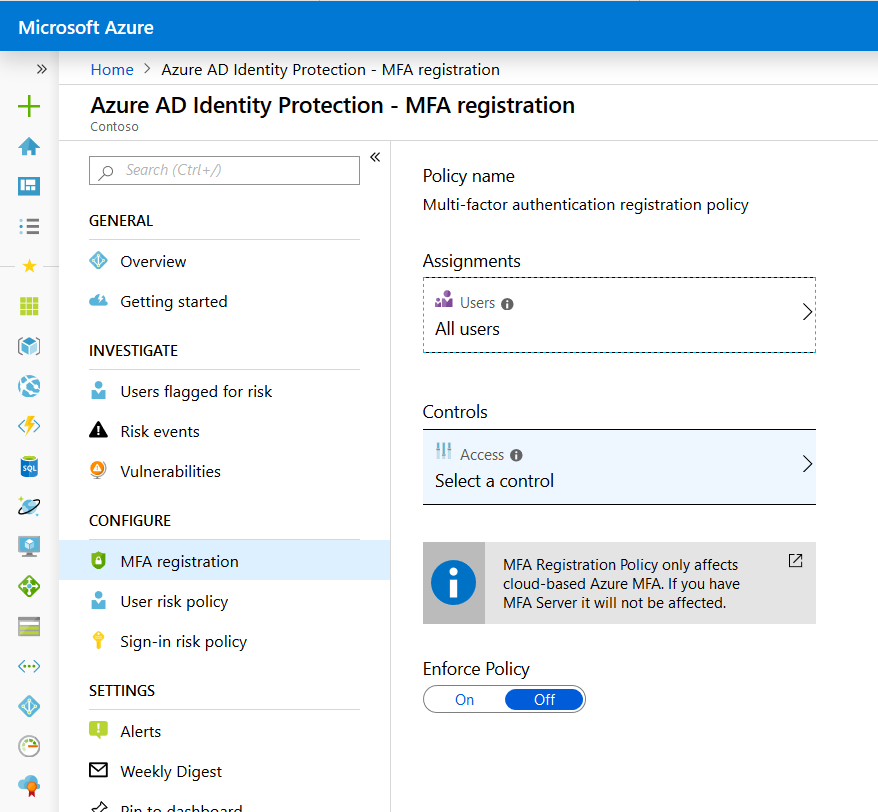878x812 pixels.
Task: Open Alerts settings item
Action: click(x=224, y=731)
